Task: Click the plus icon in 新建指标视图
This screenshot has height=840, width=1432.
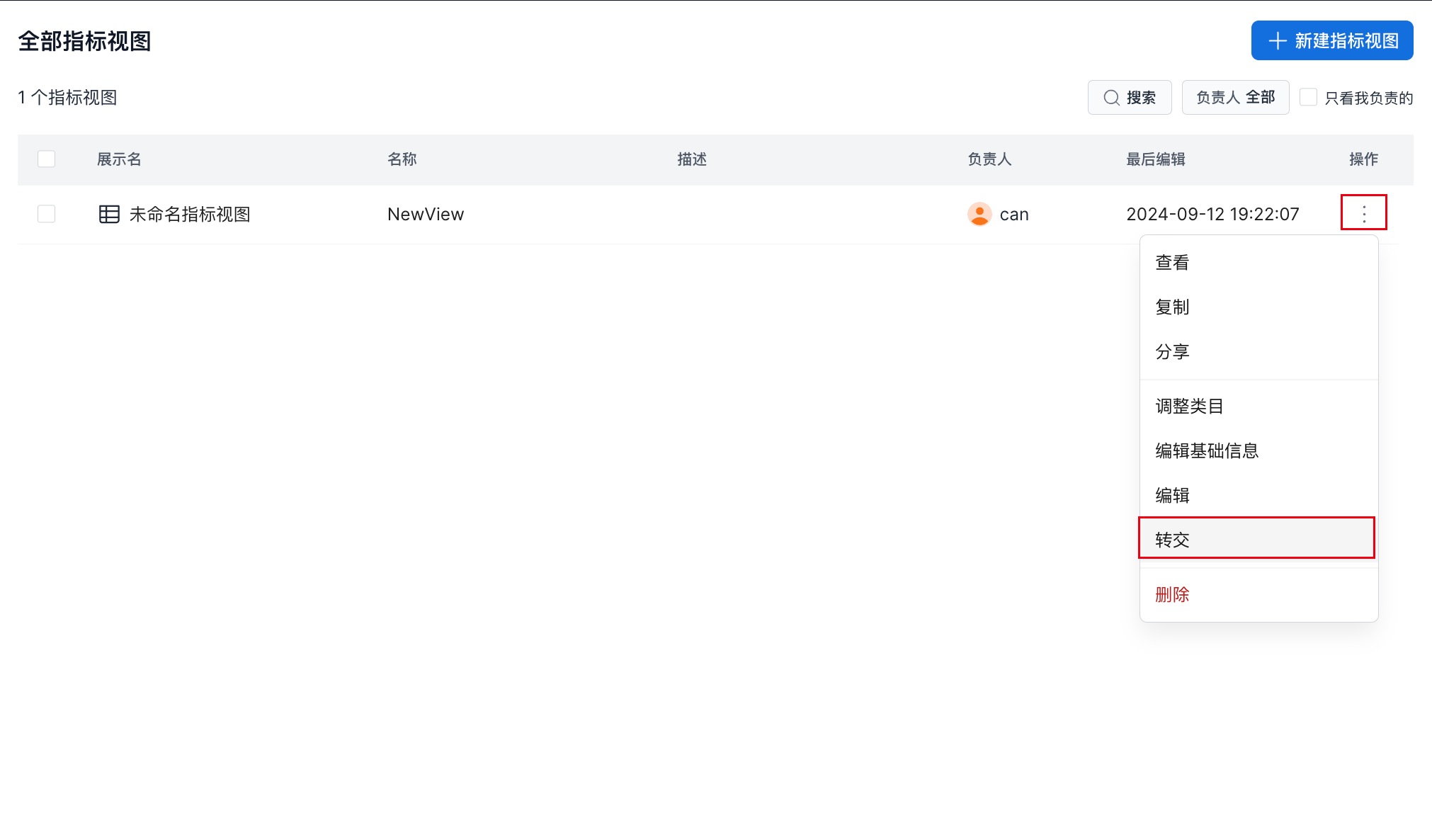Action: click(1277, 41)
